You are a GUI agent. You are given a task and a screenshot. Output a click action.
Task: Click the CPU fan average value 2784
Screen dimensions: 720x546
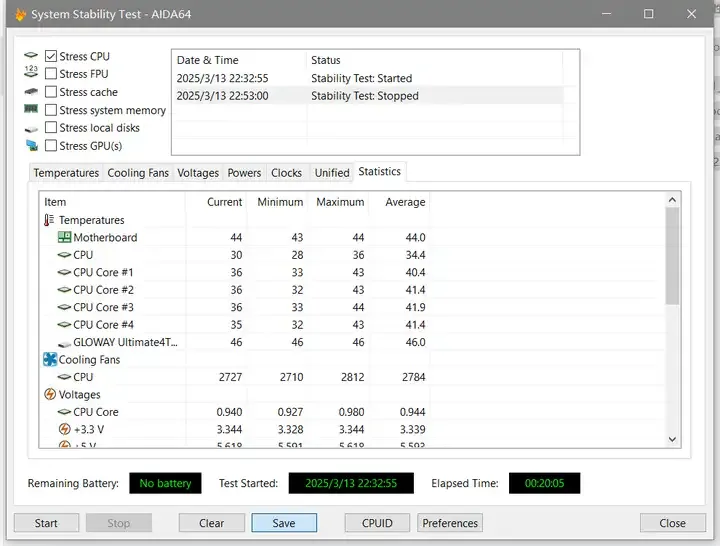pyautogui.click(x=414, y=377)
